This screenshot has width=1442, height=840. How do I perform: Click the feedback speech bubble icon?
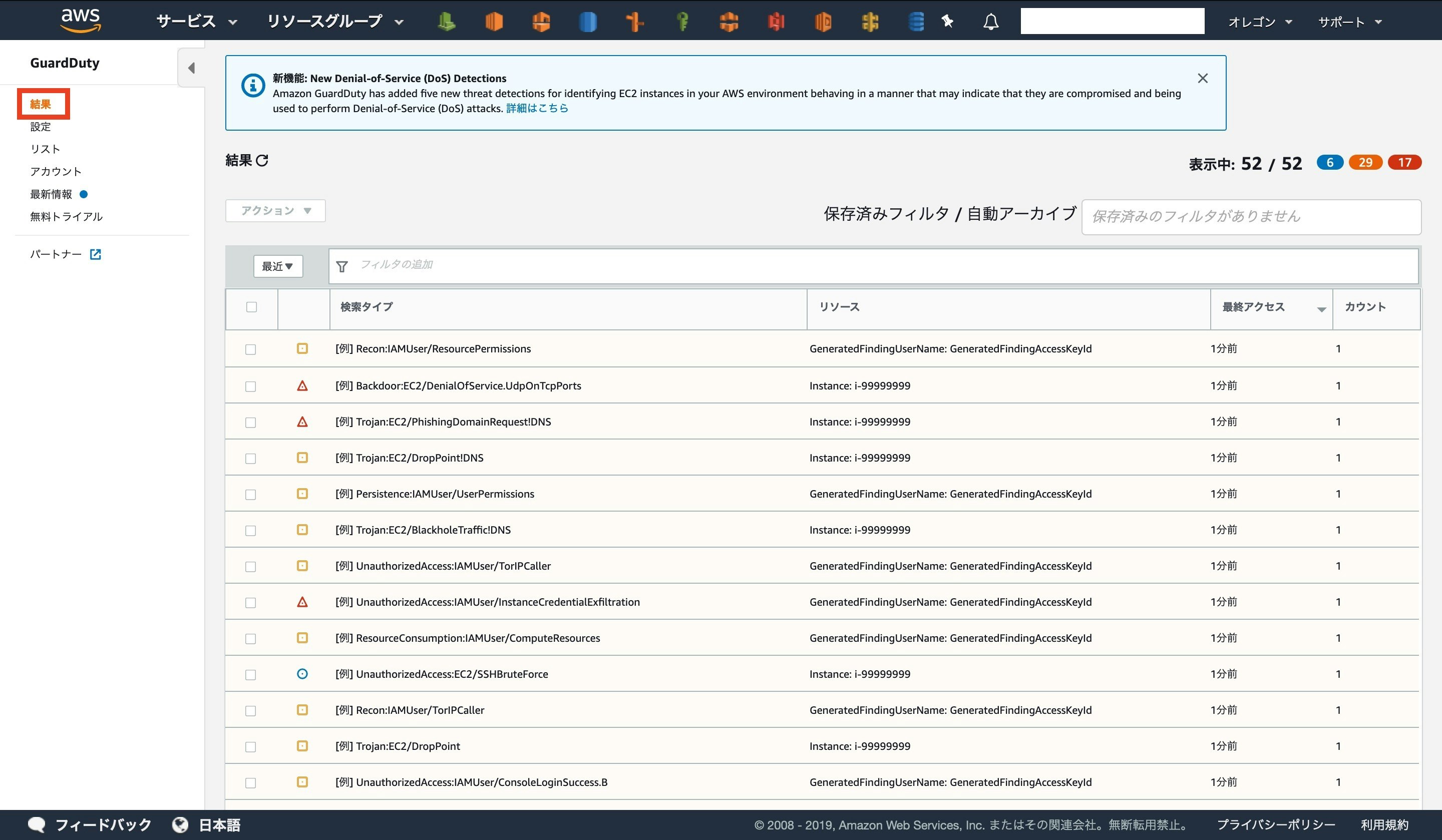tap(37, 824)
